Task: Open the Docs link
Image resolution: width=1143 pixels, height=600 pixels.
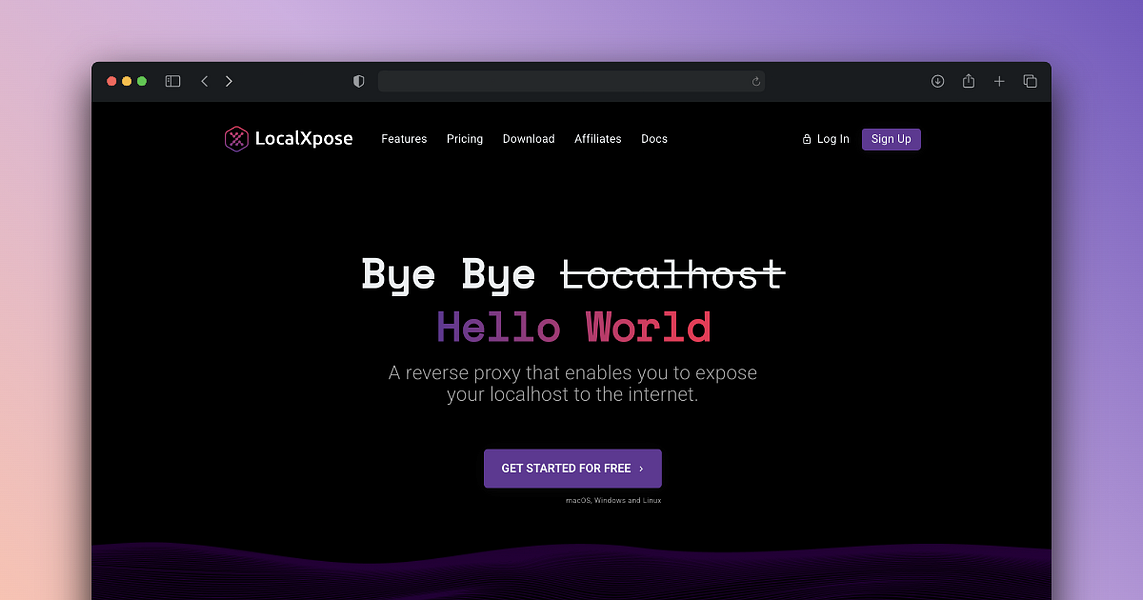Action: (654, 139)
